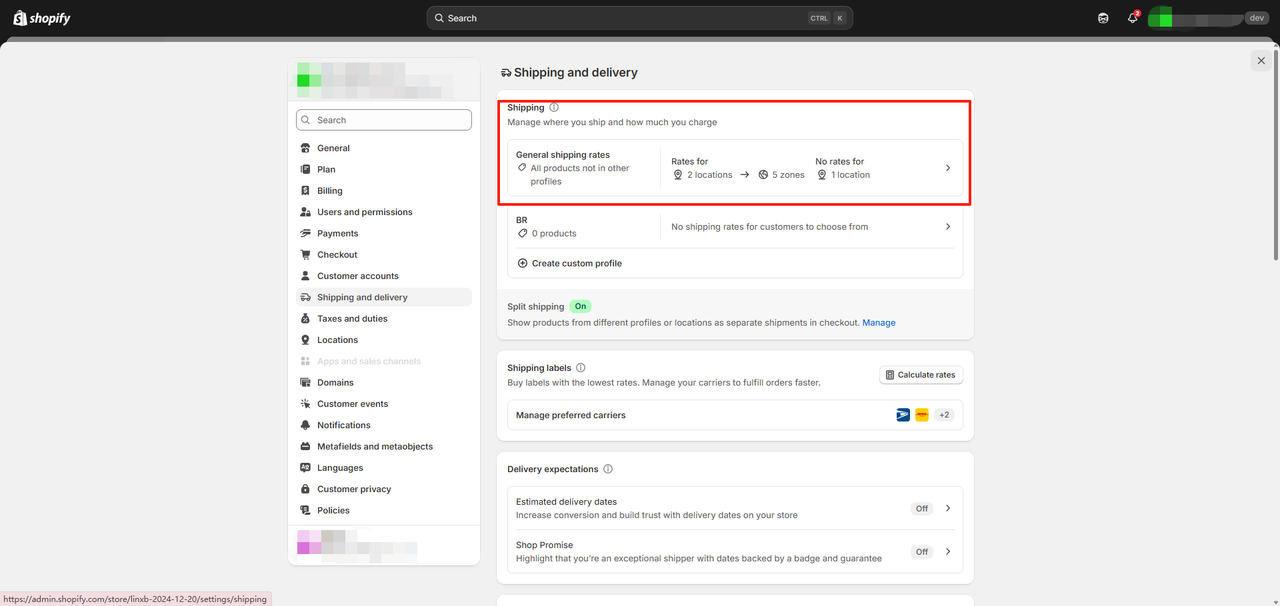Click the info icon beside Delivery expectations
Image resolution: width=1280 pixels, height=606 pixels.
608,469
